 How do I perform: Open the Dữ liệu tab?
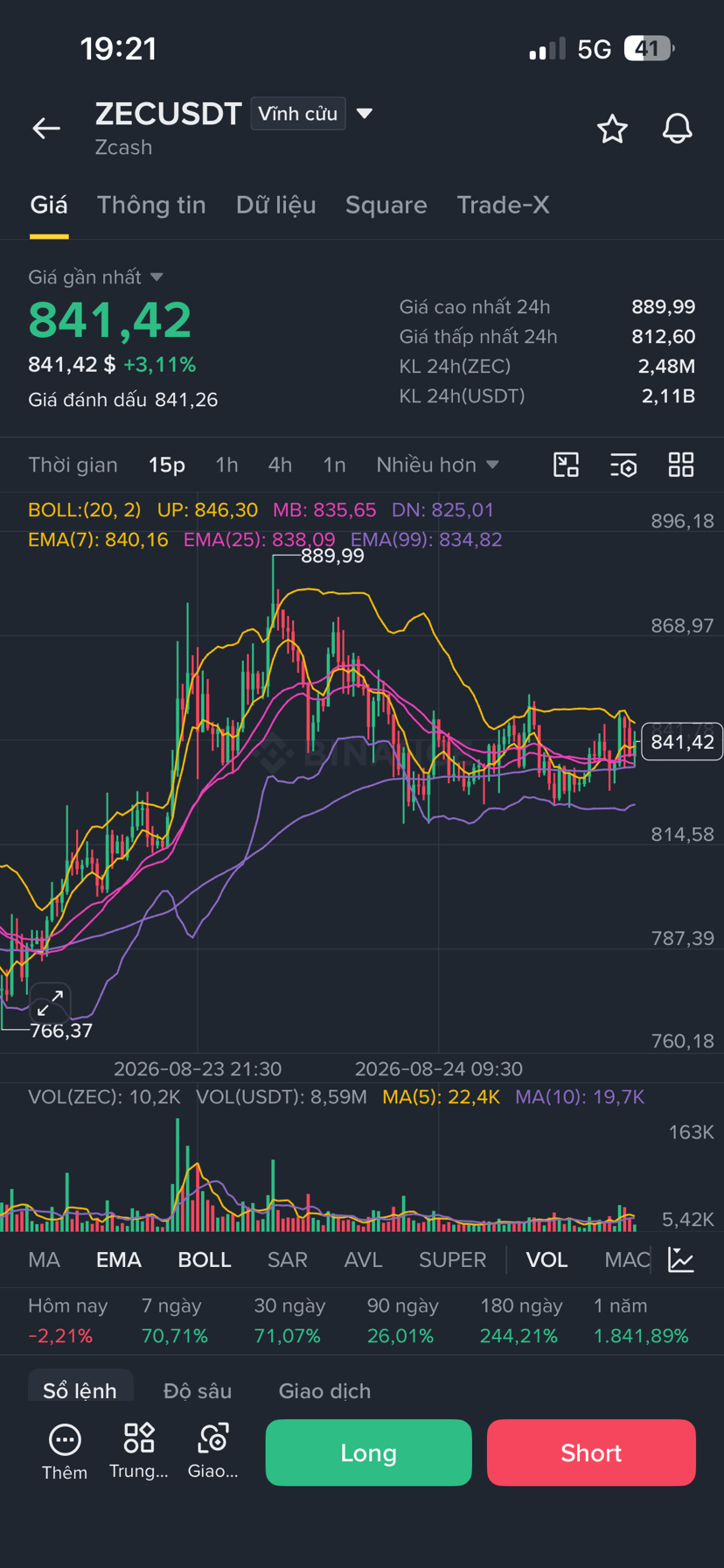coord(275,205)
